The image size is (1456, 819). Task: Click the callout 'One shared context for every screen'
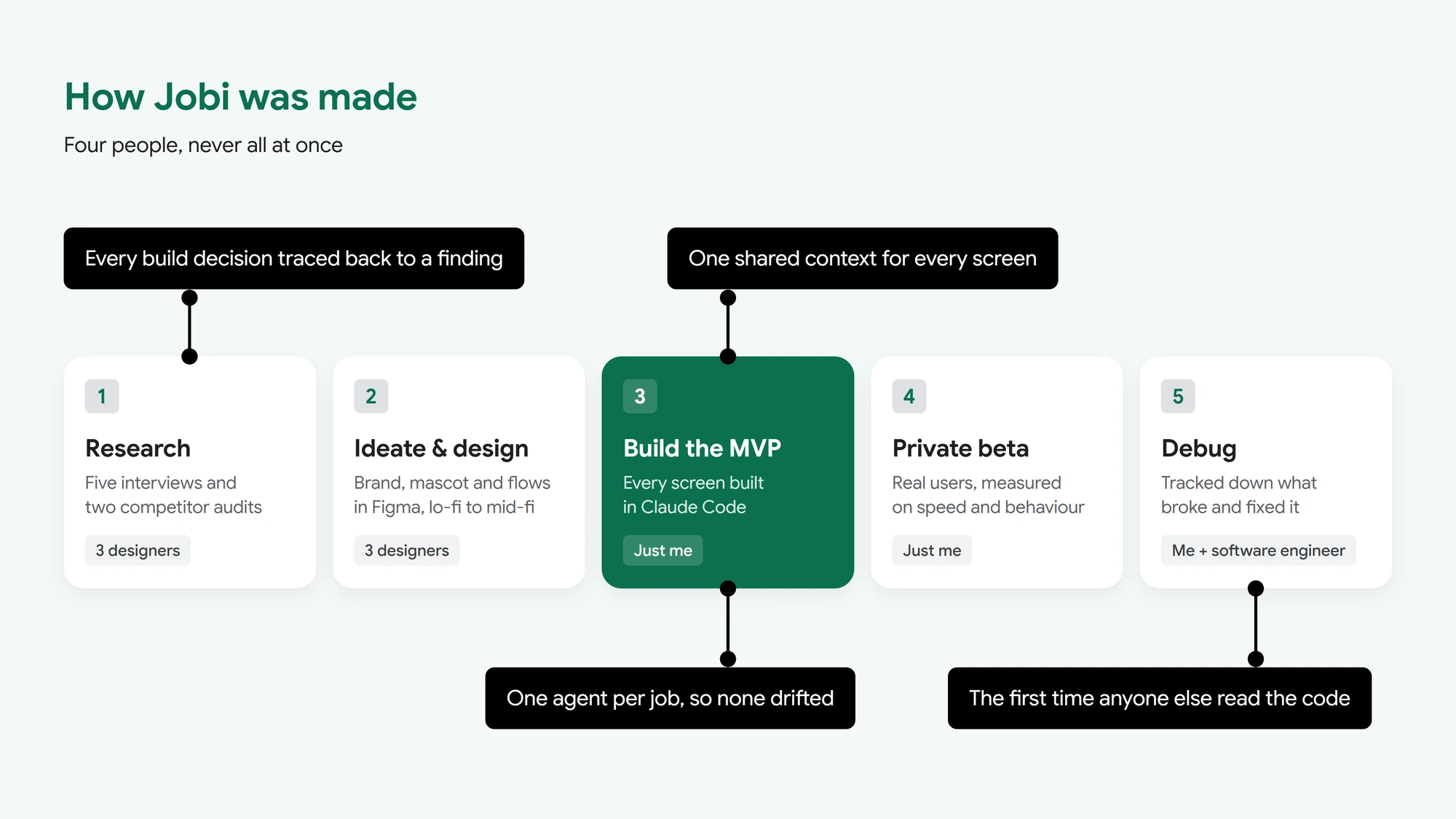point(863,258)
